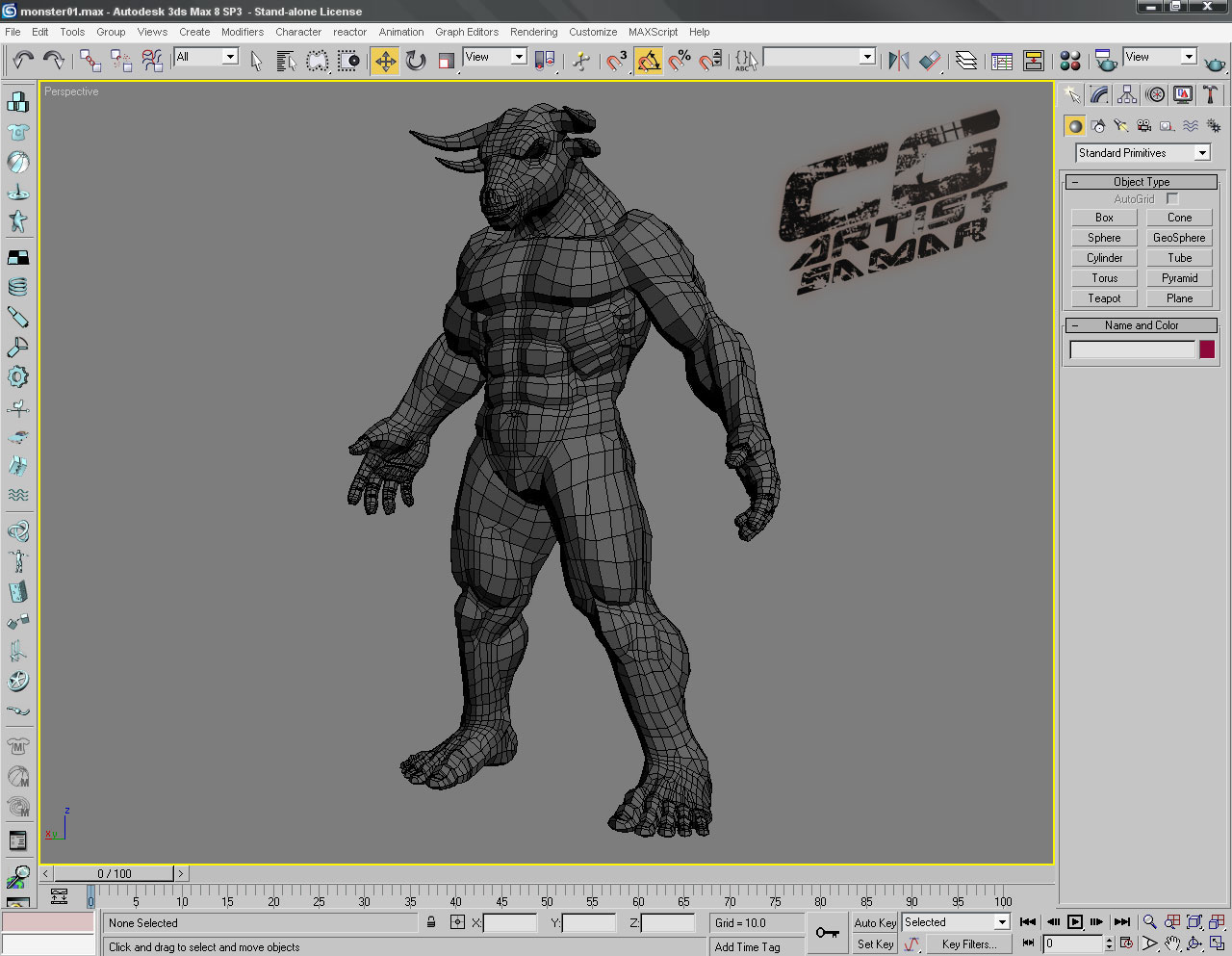1232x956 pixels.
Task: Open the Material Editor icon
Action: 1069,61
